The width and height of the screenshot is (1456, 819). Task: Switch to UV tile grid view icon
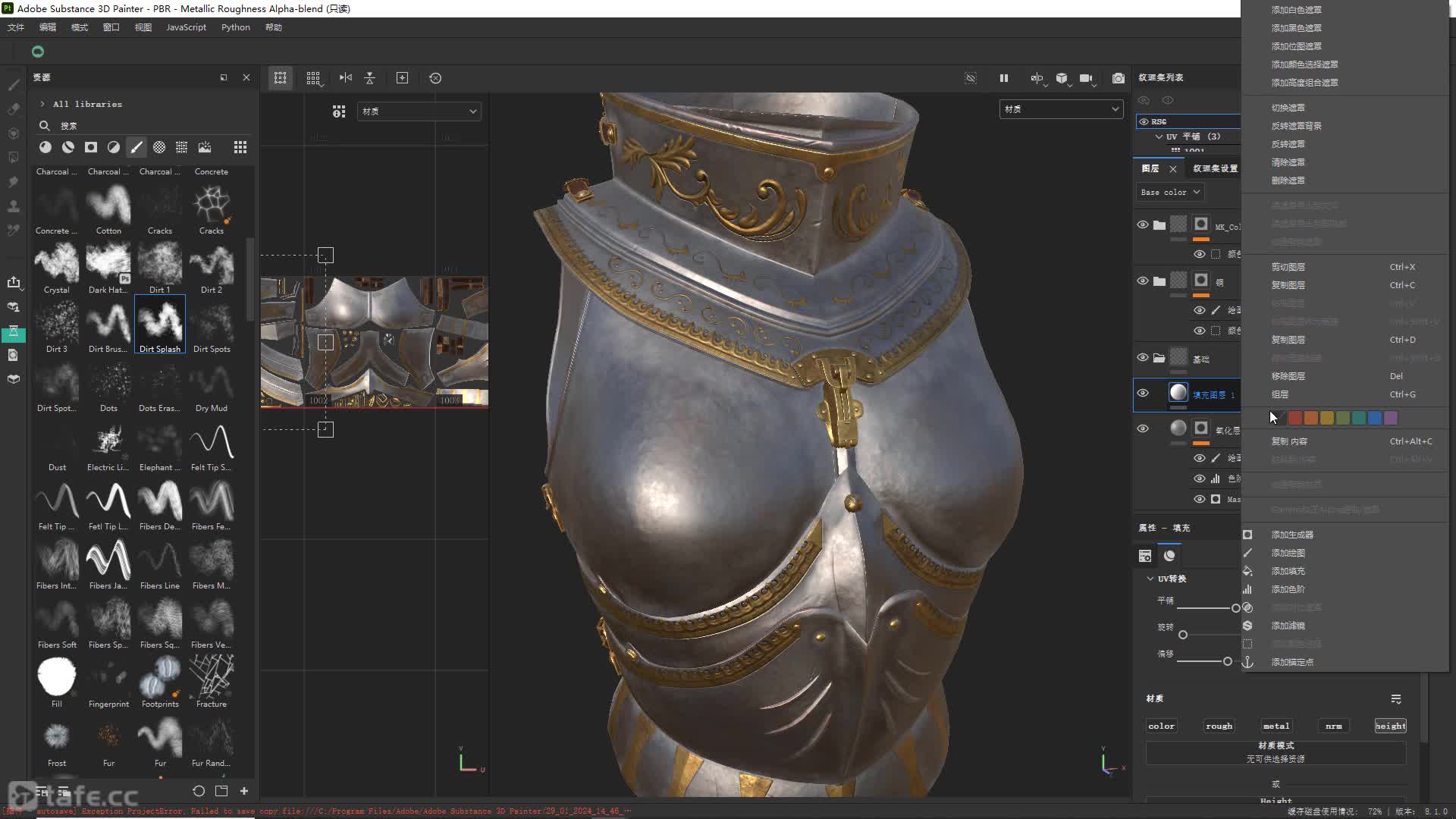(x=313, y=78)
